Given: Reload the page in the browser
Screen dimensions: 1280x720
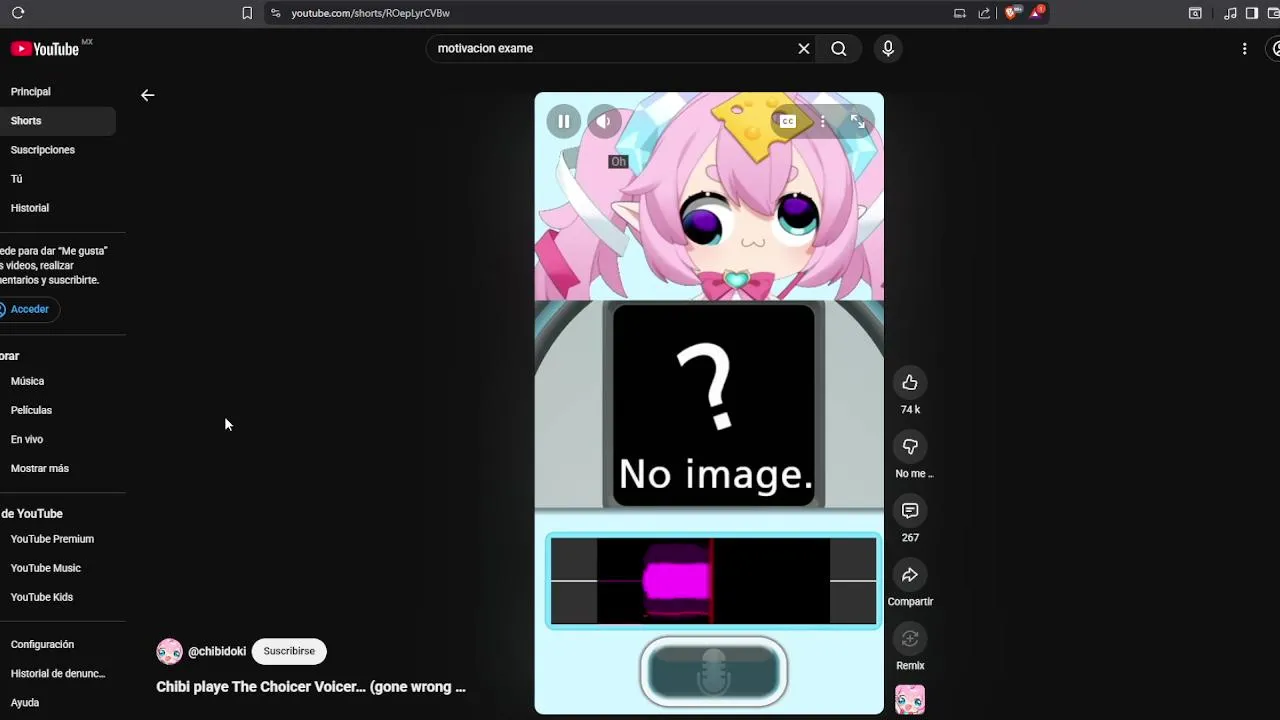Looking at the screenshot, I should [18, 13].
